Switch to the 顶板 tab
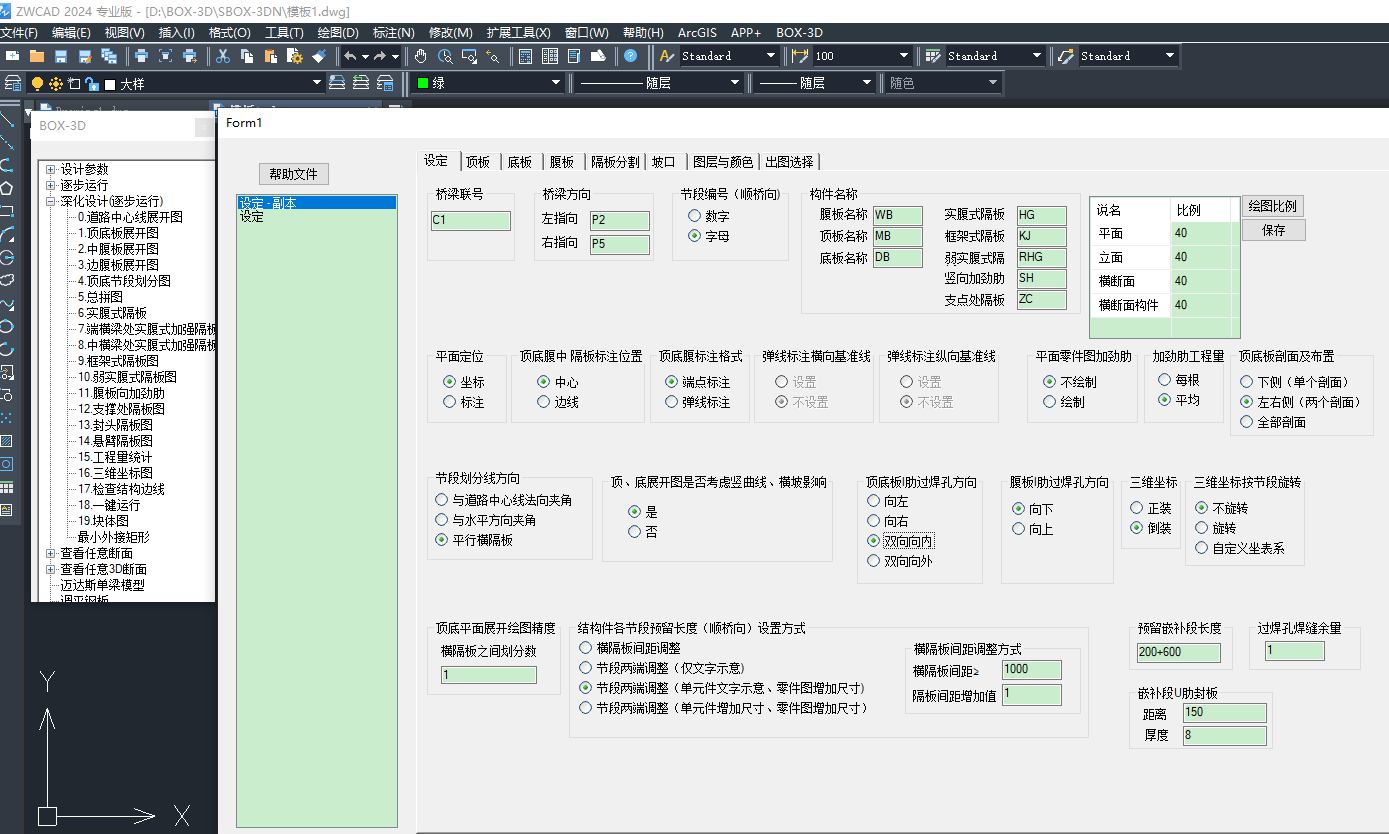 (x=478, y=162)
